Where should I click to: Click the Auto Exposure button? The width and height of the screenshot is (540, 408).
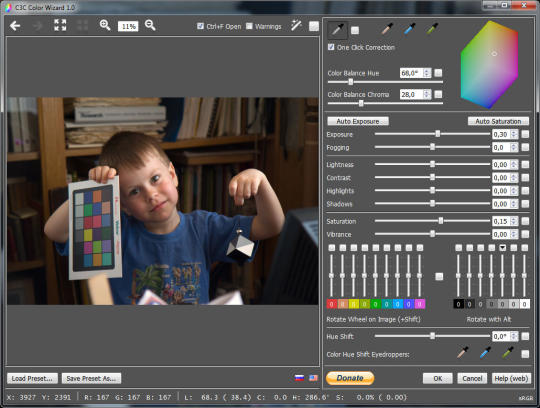click(x=358, y=121)
